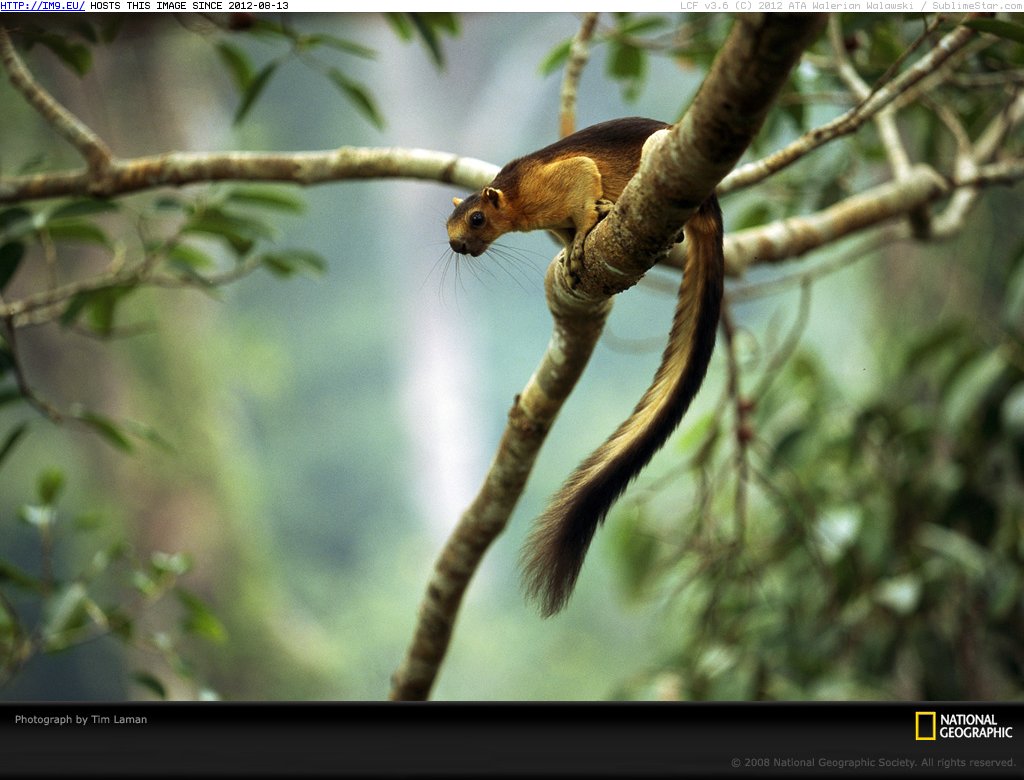Open the HTTP://IM9.EU/ link

(42, 6)
